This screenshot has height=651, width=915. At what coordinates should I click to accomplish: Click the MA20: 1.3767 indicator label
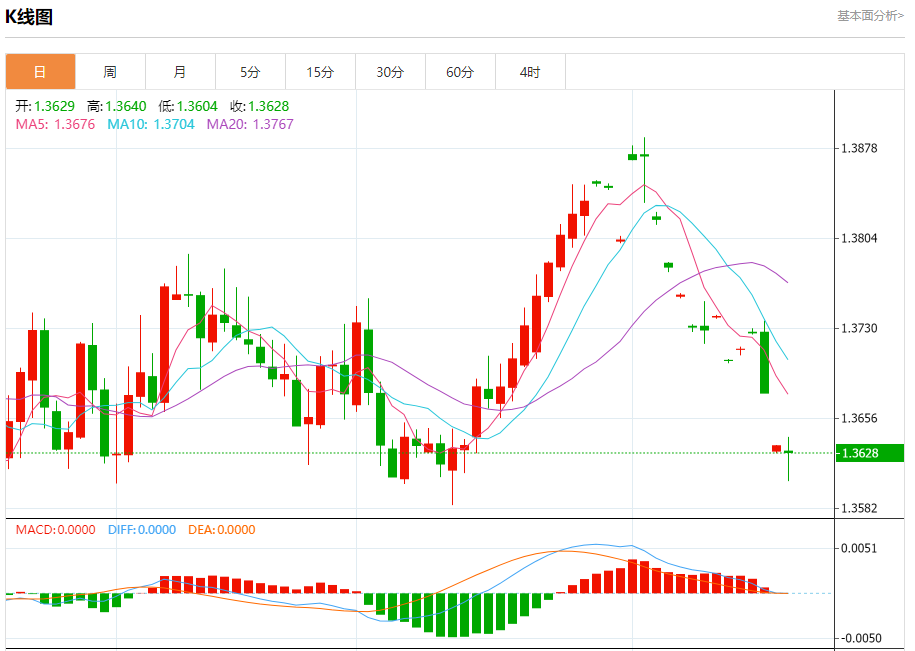pyautogui.click(x=250, y=124)
